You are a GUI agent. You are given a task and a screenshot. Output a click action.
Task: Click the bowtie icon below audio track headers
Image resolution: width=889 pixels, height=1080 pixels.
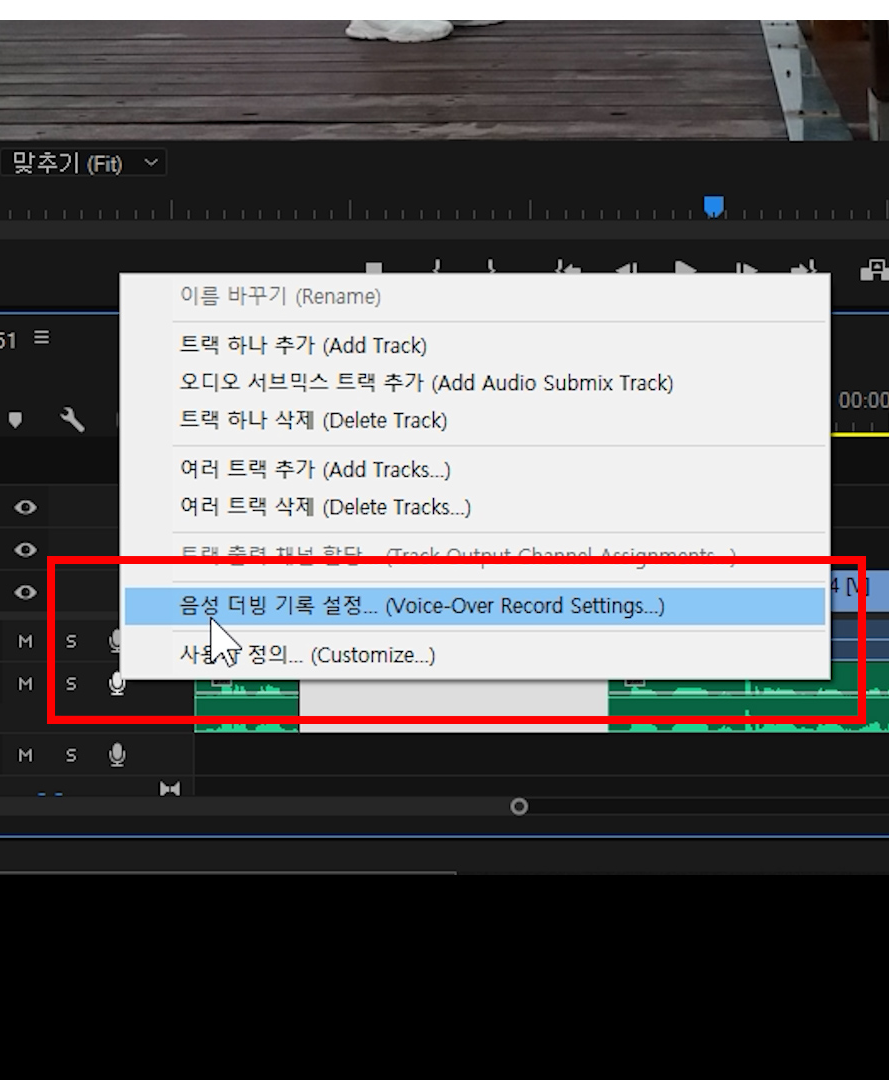[x=169, y=788]
